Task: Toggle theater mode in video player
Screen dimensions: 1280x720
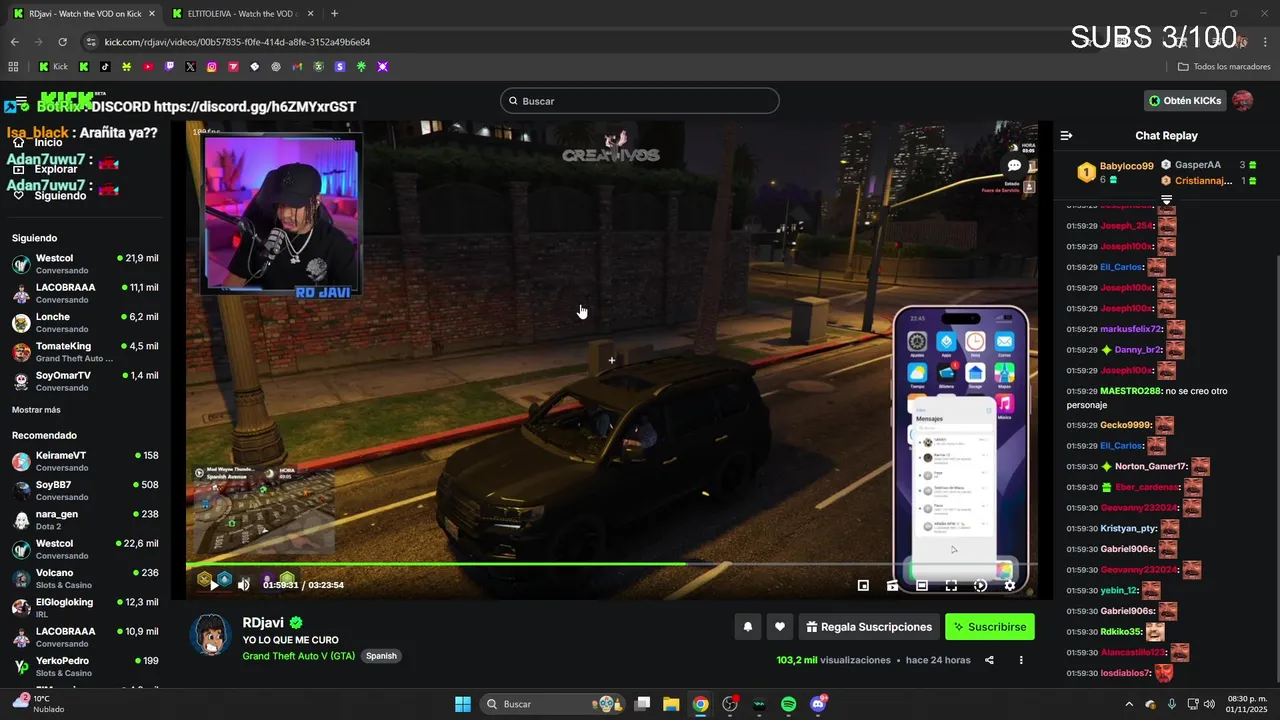Action: (922, 586)
